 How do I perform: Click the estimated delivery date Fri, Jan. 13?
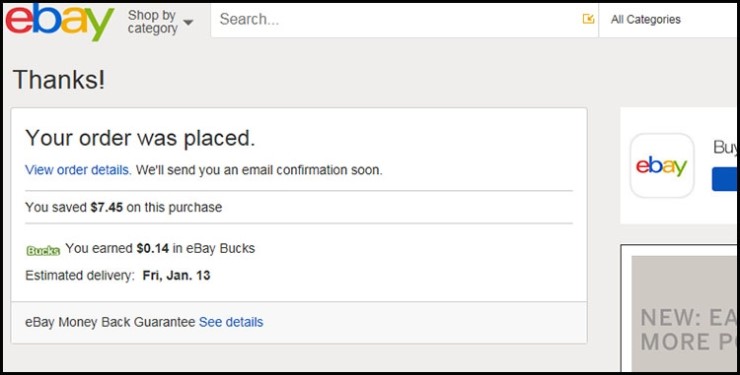point(177,275)
